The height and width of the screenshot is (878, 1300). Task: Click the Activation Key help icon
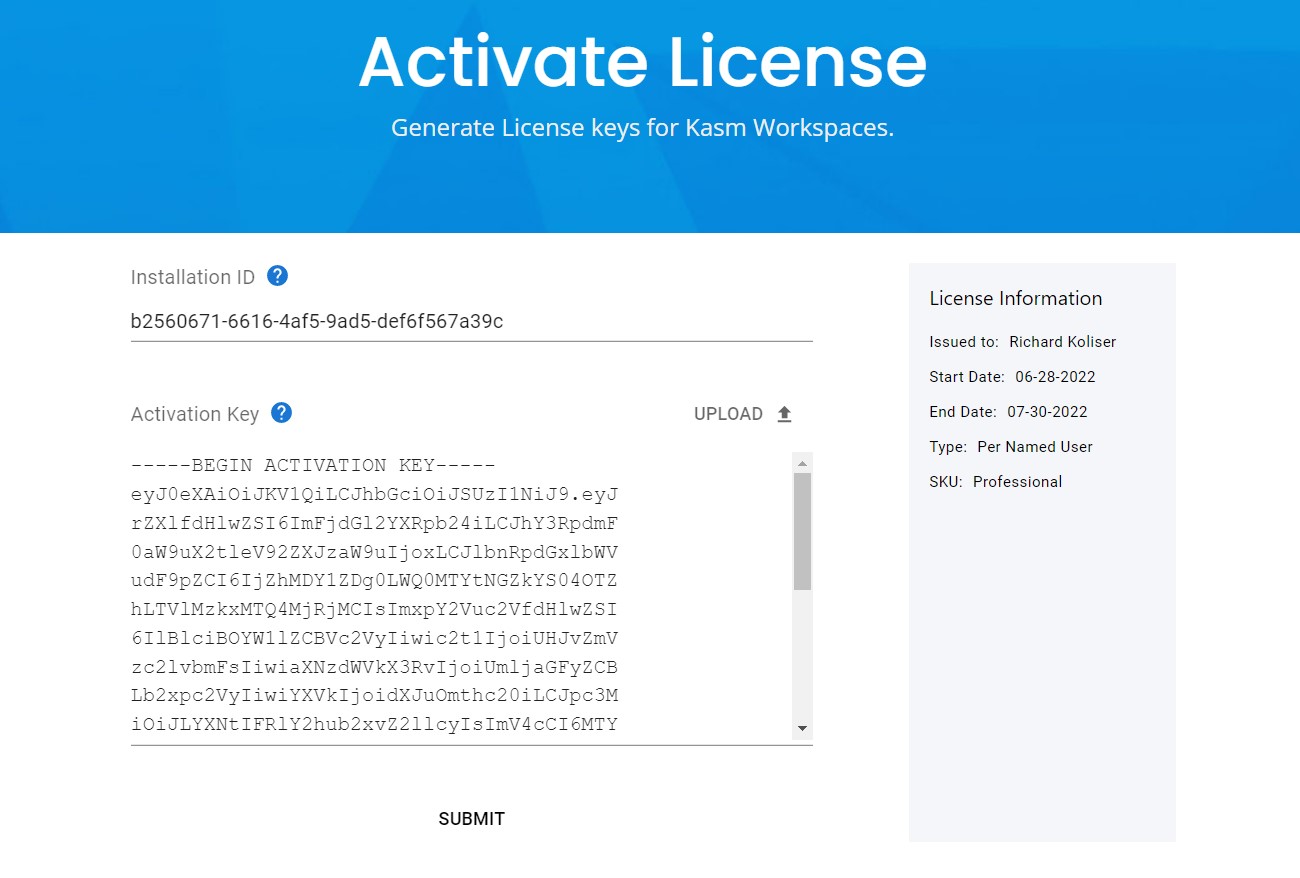point(282,413)
